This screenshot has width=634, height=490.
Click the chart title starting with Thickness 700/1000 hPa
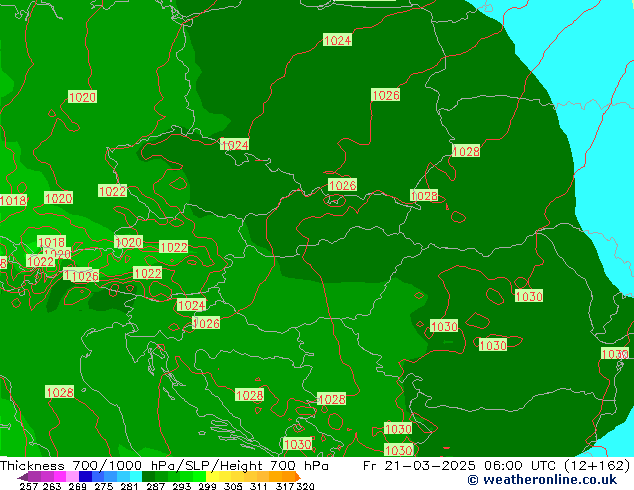[x=164, y=466]
